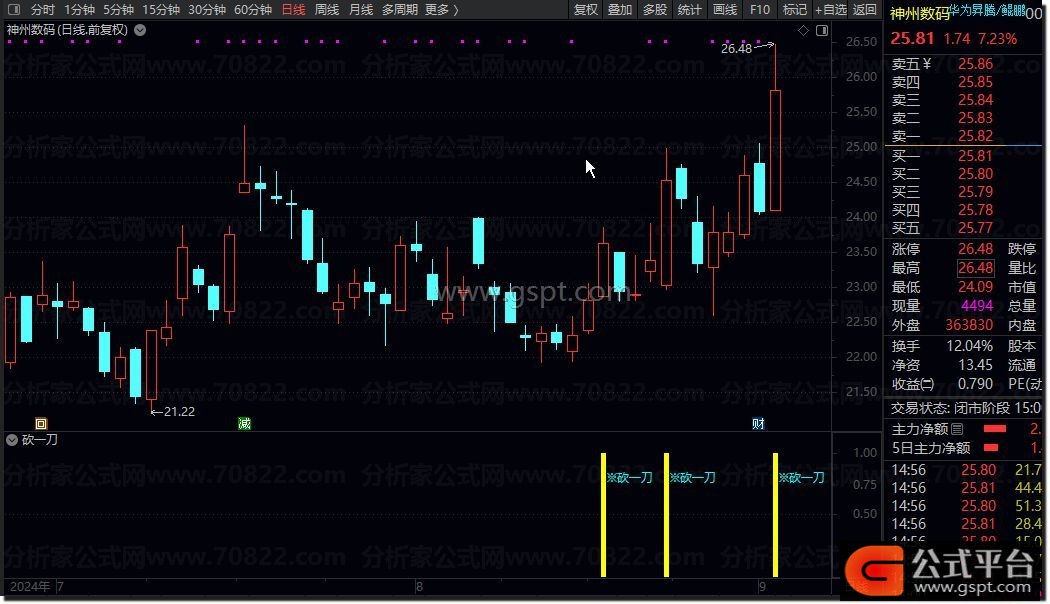The height and width of the screenshot is (604, 1050).
Task: Open the F10 company info
Action: 759,9
